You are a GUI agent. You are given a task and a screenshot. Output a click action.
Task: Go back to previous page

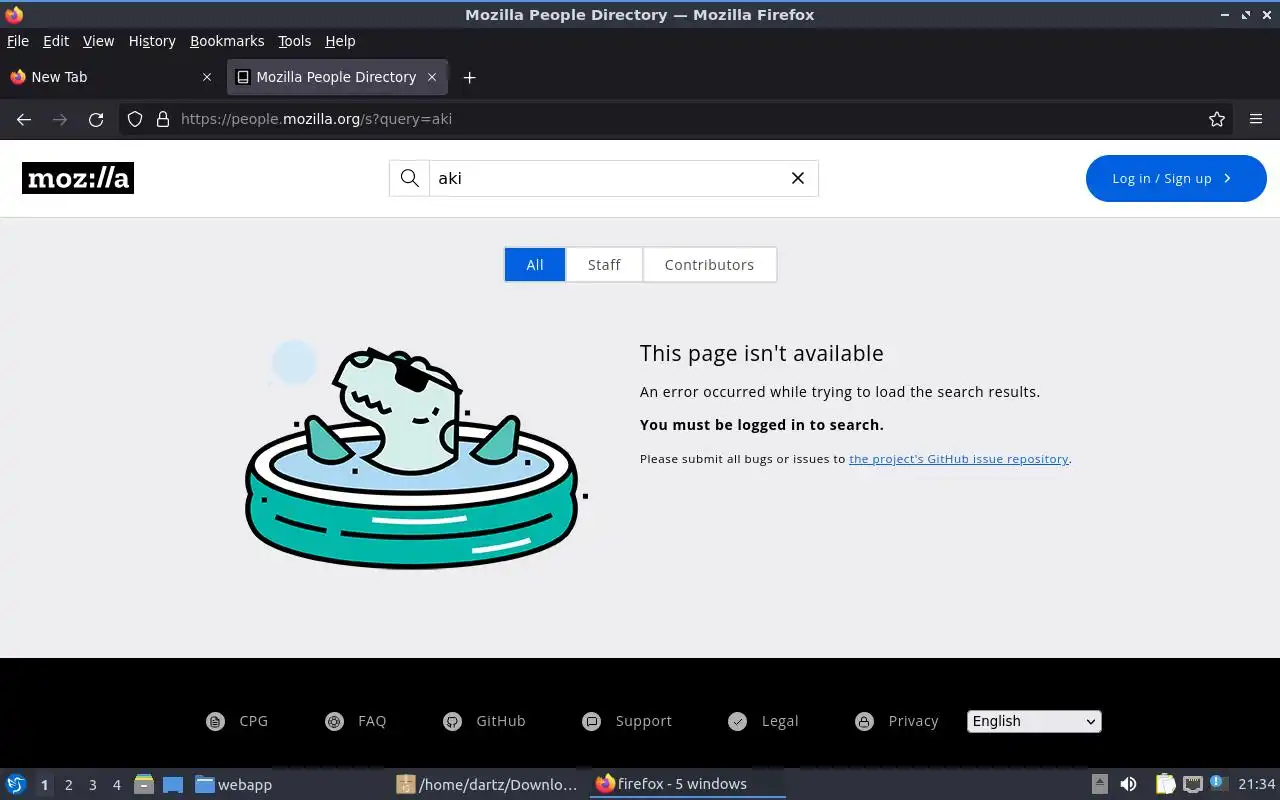click(24, 119)
